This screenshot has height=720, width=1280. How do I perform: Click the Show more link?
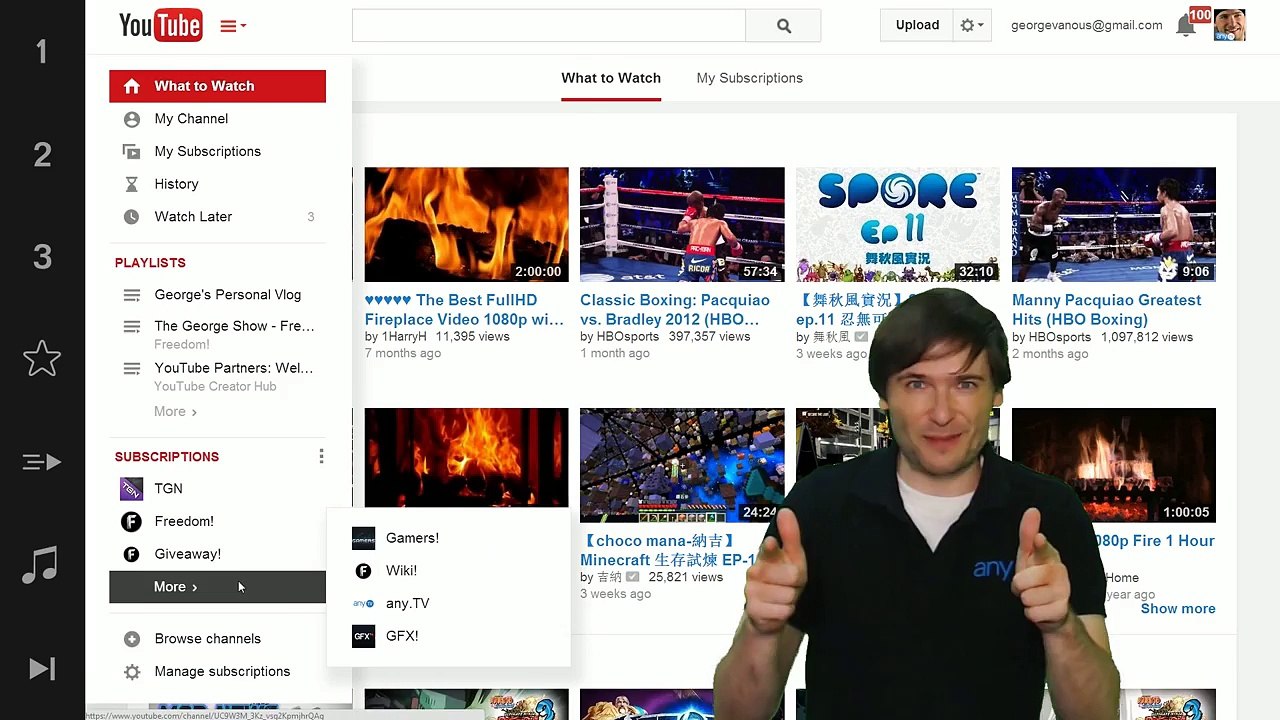coord(1178,609)
